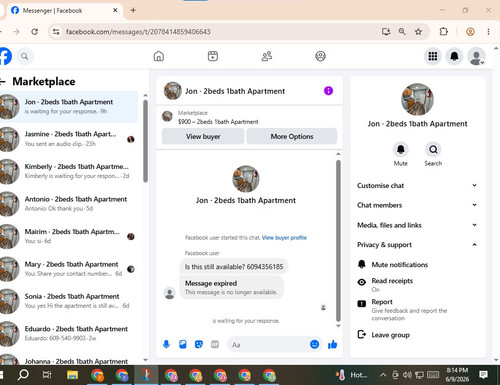Expand Media, files and links section
Viewport: 500px width, 385px height.
pyautogui.click(x=418, y=225)
